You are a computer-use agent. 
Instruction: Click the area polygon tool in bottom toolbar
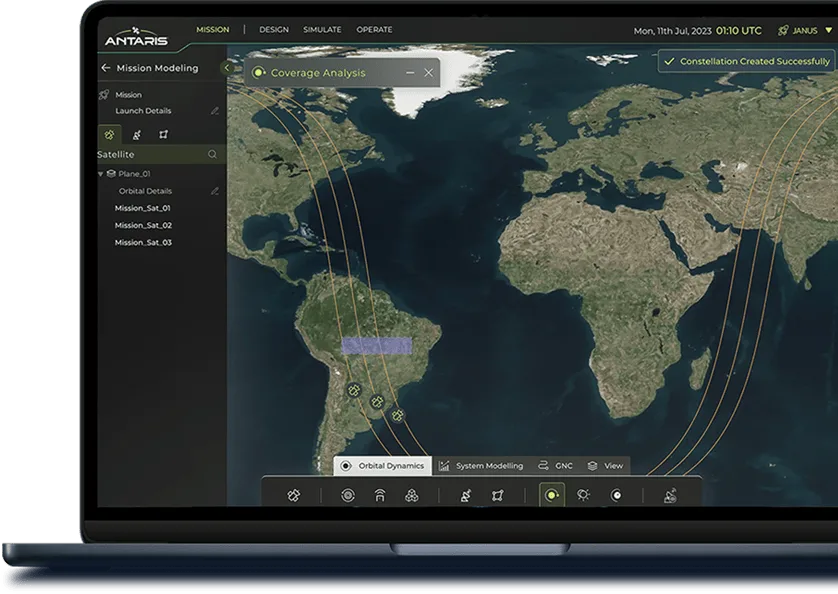(x=498, y=496)
